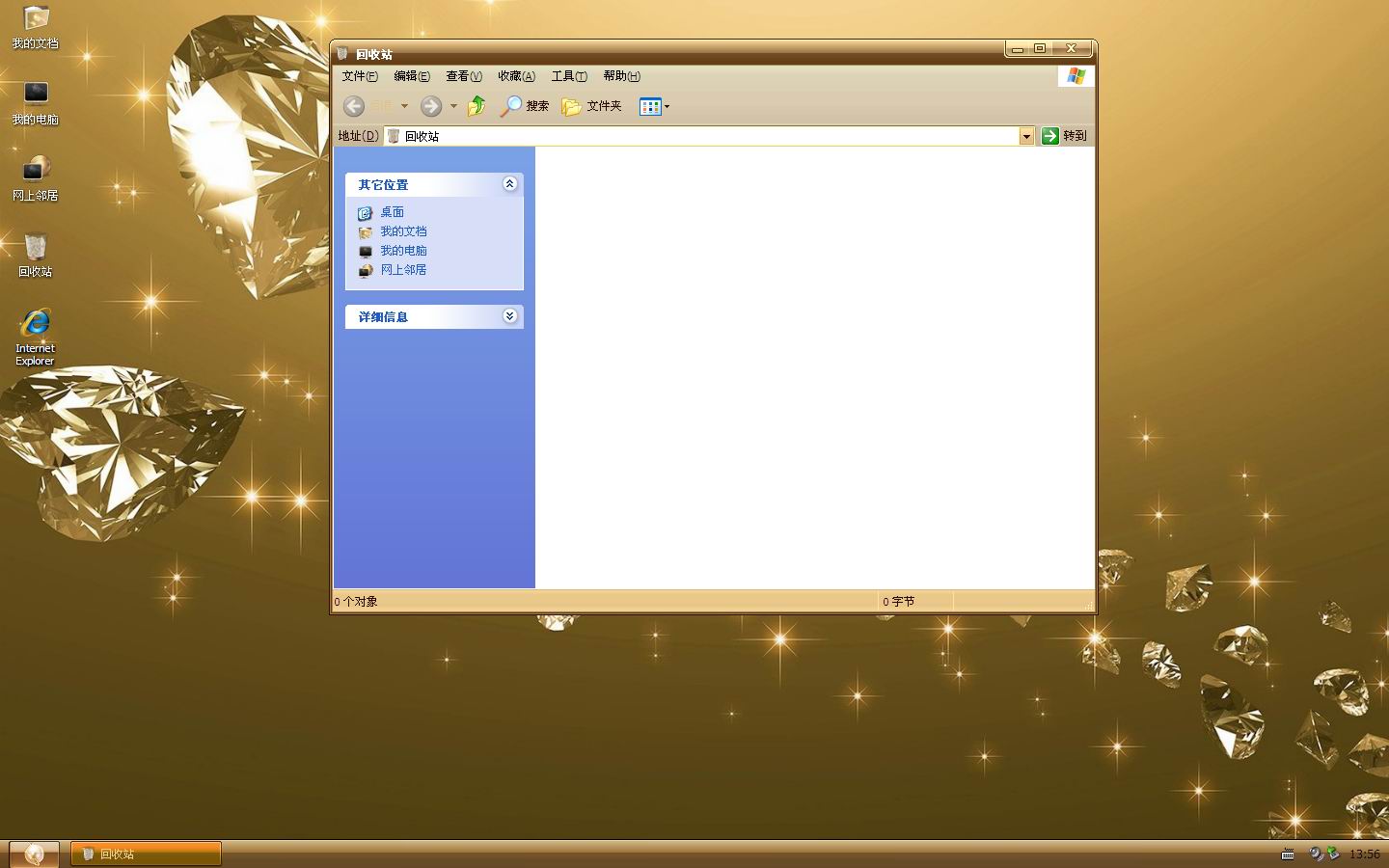Close the 回收站 window

[1071, 48]
